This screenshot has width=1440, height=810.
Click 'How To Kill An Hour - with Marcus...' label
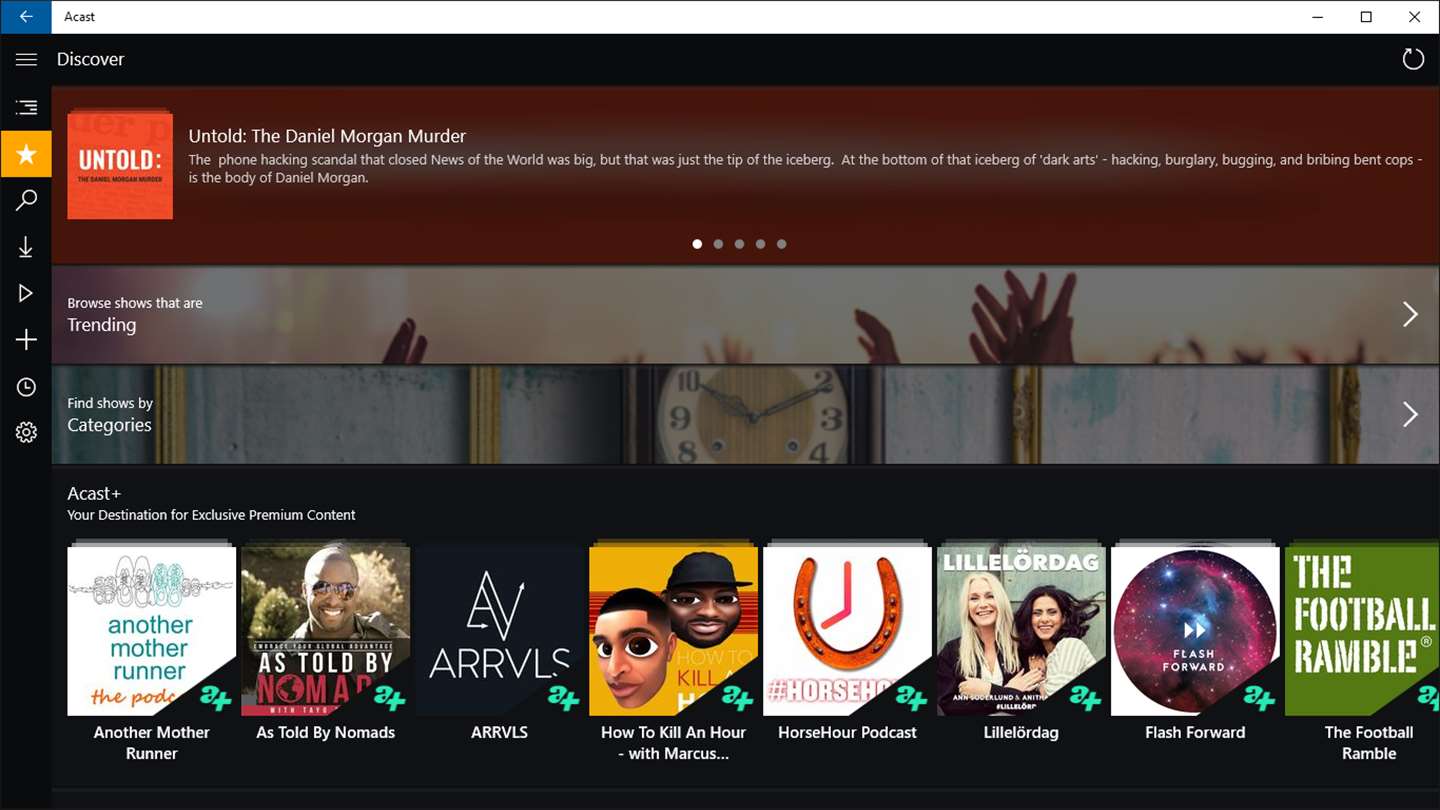pos(674,743)
